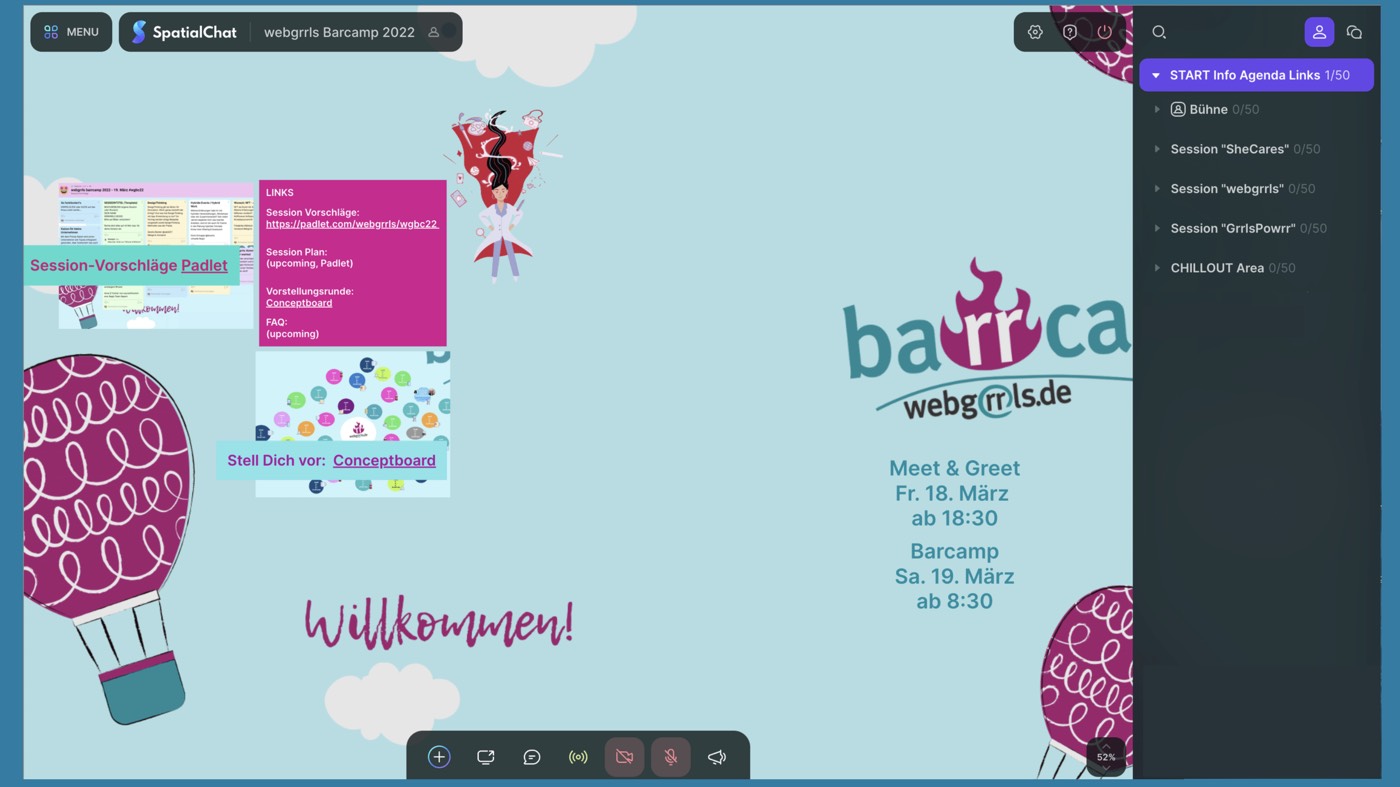The image size is (1400, 787).
Task: Open the Padlet link for Session-Vorschläge
Action: pyautogui.click(x=204, y=265)
